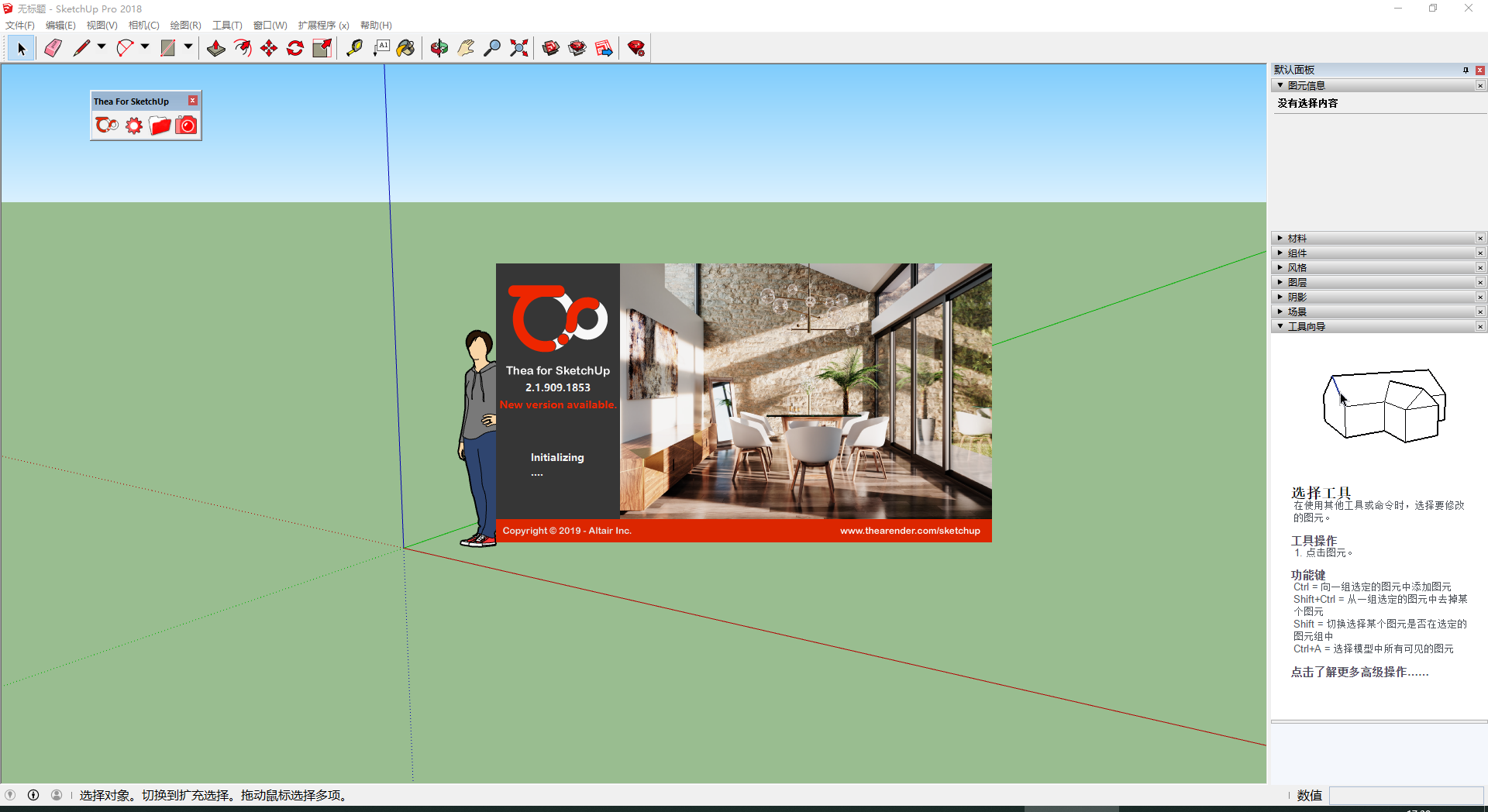1488x812 pixels.
Task: Open the Thea rendering window icon
Action: [107, 126]
